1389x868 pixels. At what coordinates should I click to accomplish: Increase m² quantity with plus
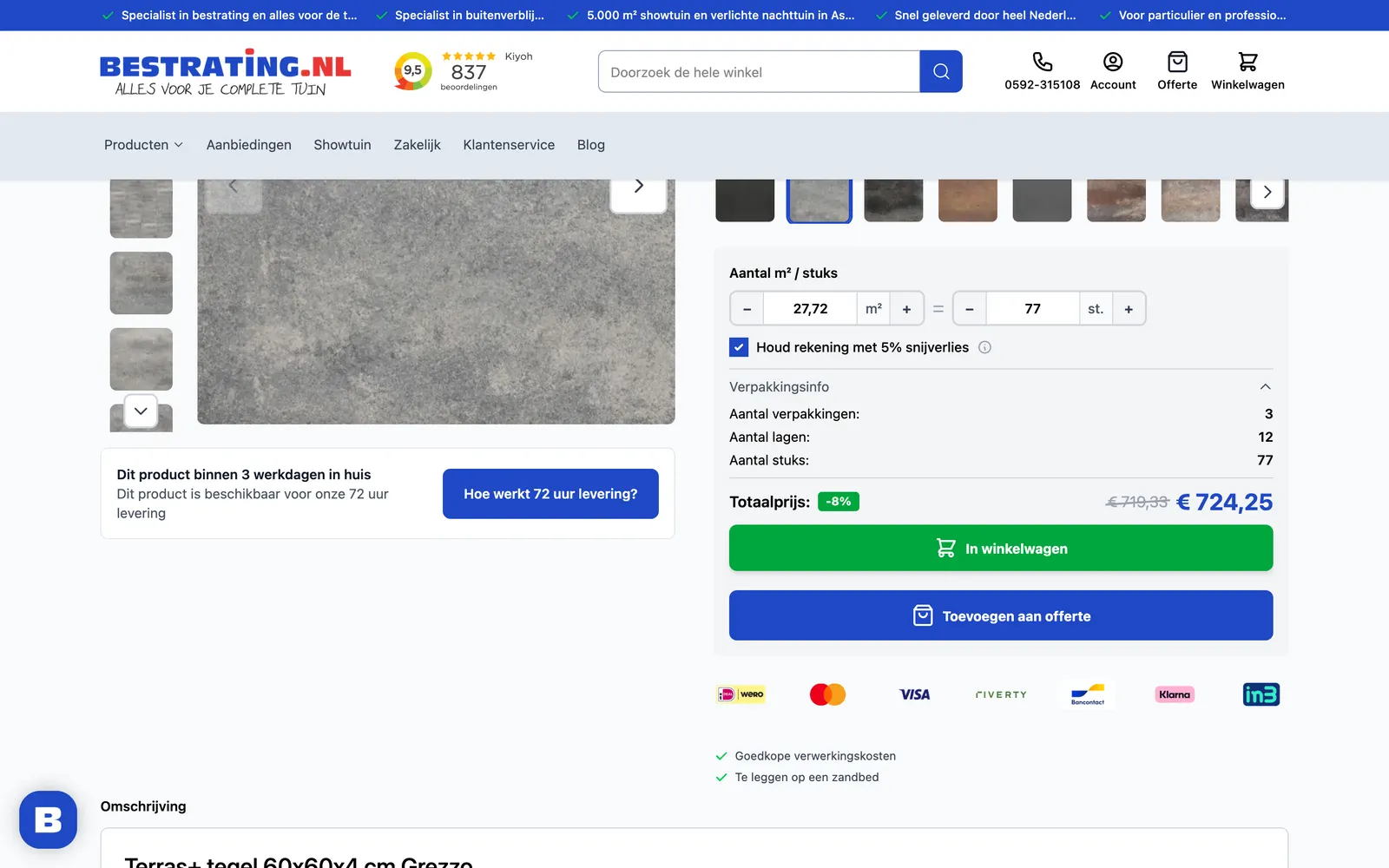click(906, 309)
